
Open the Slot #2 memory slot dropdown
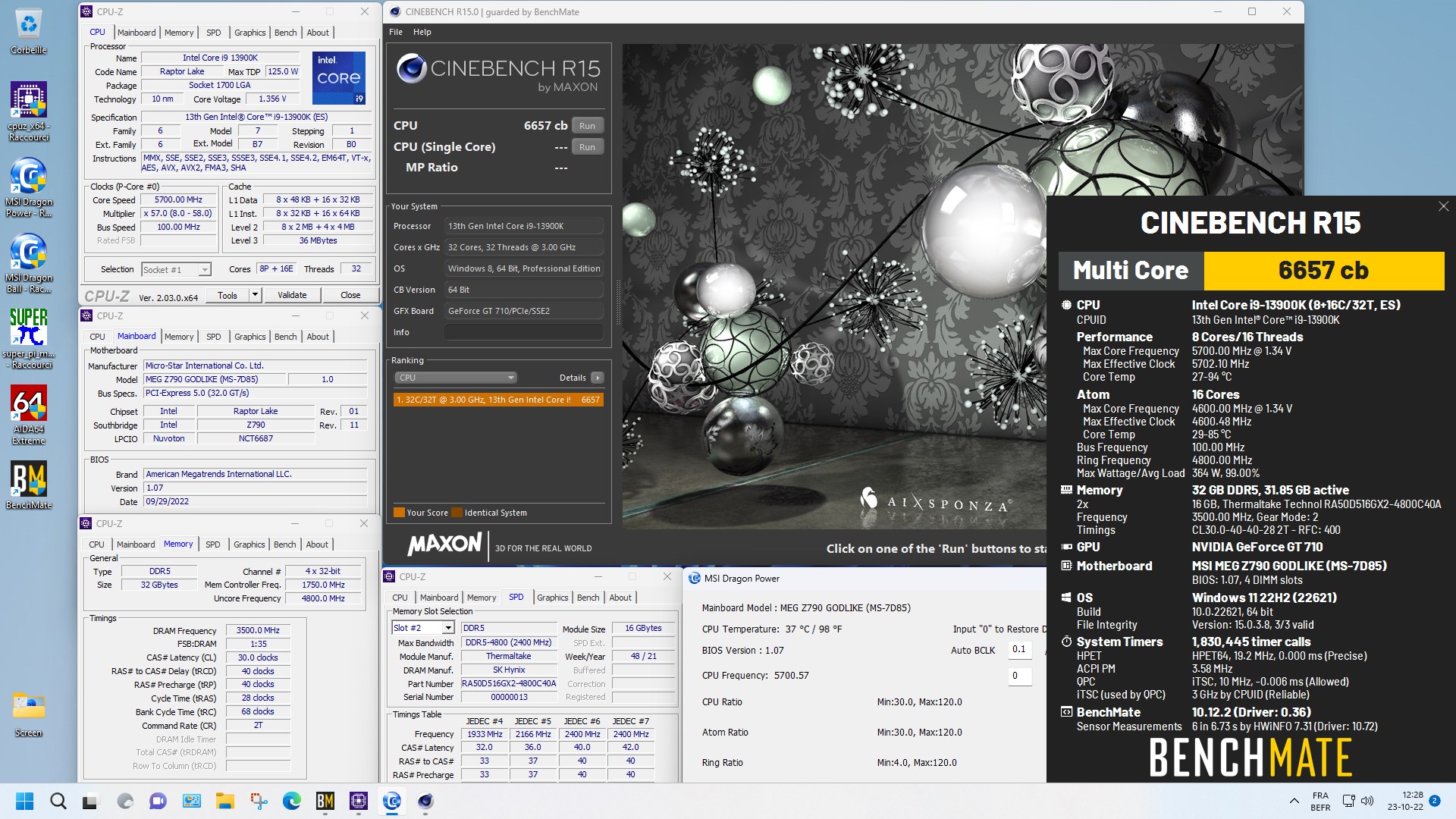[423, 628]
